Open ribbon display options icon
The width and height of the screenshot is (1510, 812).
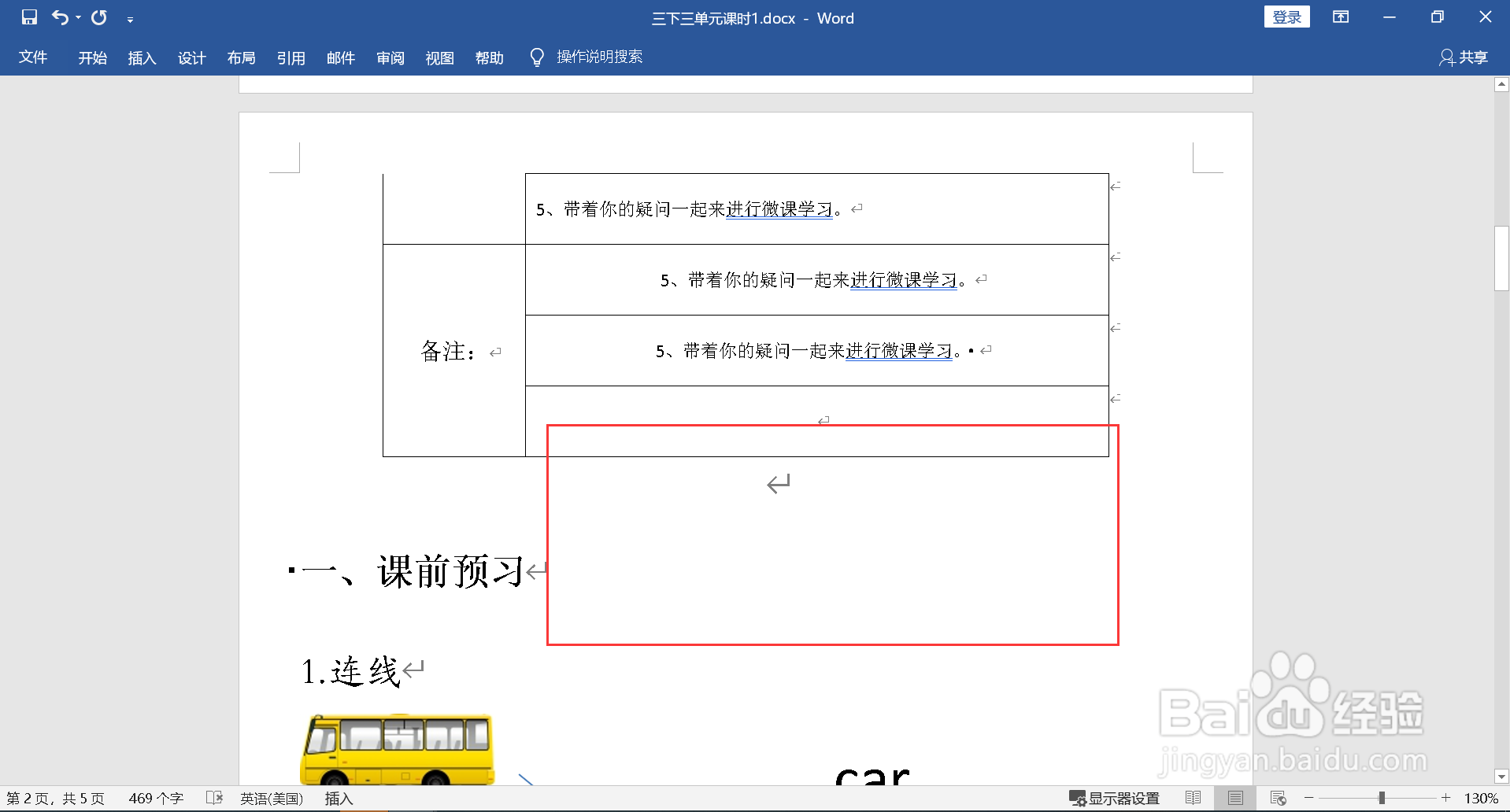(x=1341, y=17)
